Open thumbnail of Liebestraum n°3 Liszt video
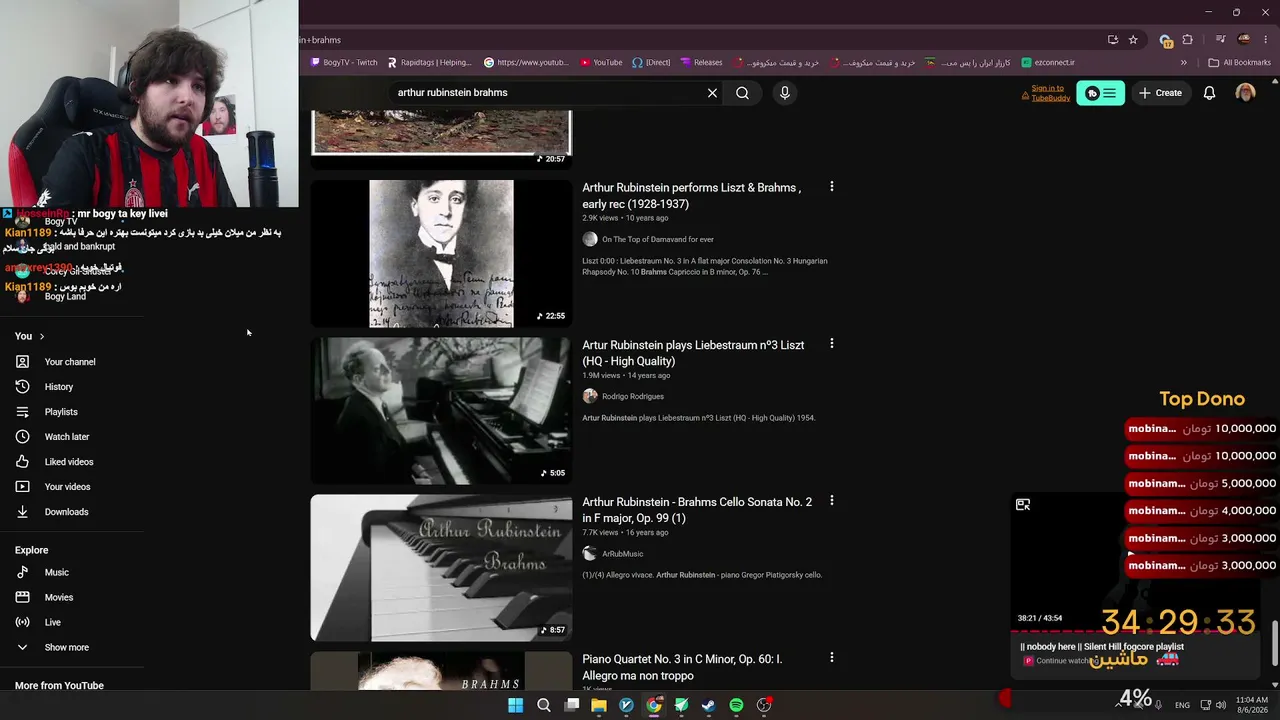1280x720 pixels. pyautogui.click(x=441, y=411)
